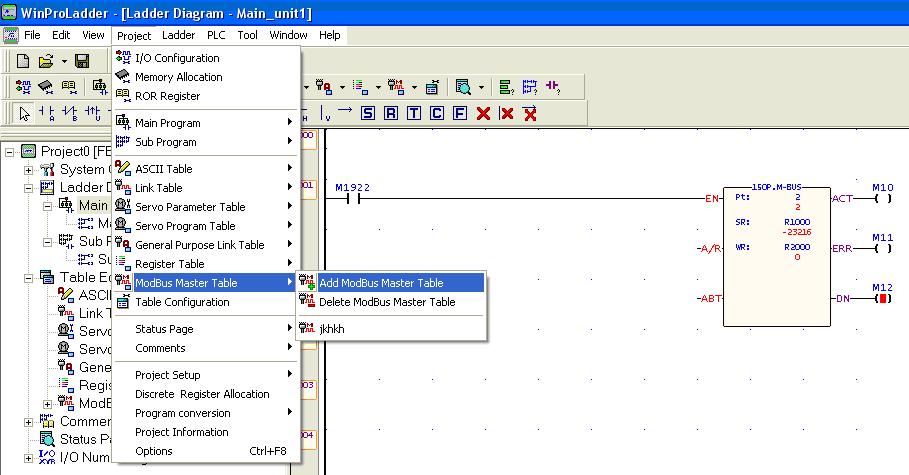This screenshot has height=475, width=909.
Task: Choose Delete ModBus Master Table
Action: [391, 302]
